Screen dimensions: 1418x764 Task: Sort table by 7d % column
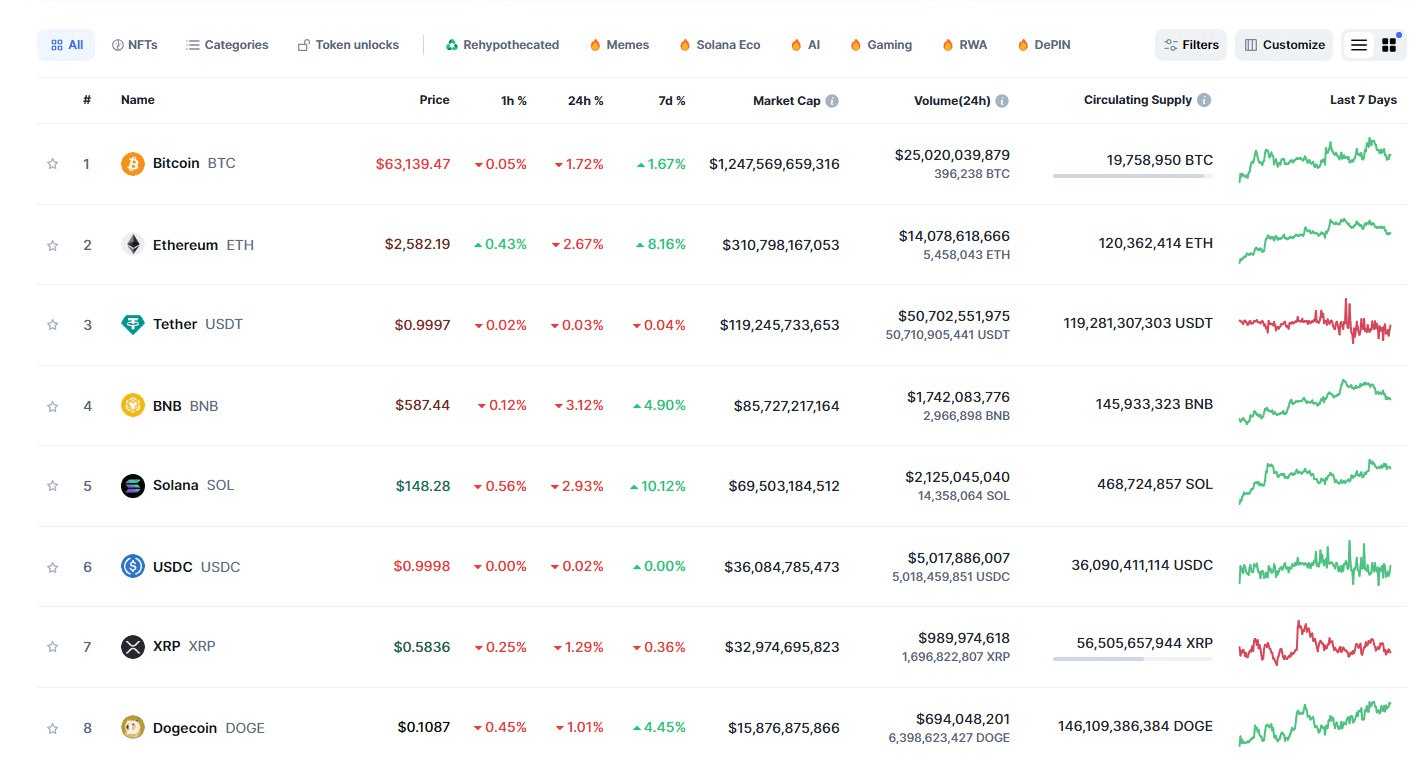coord(672,101)
